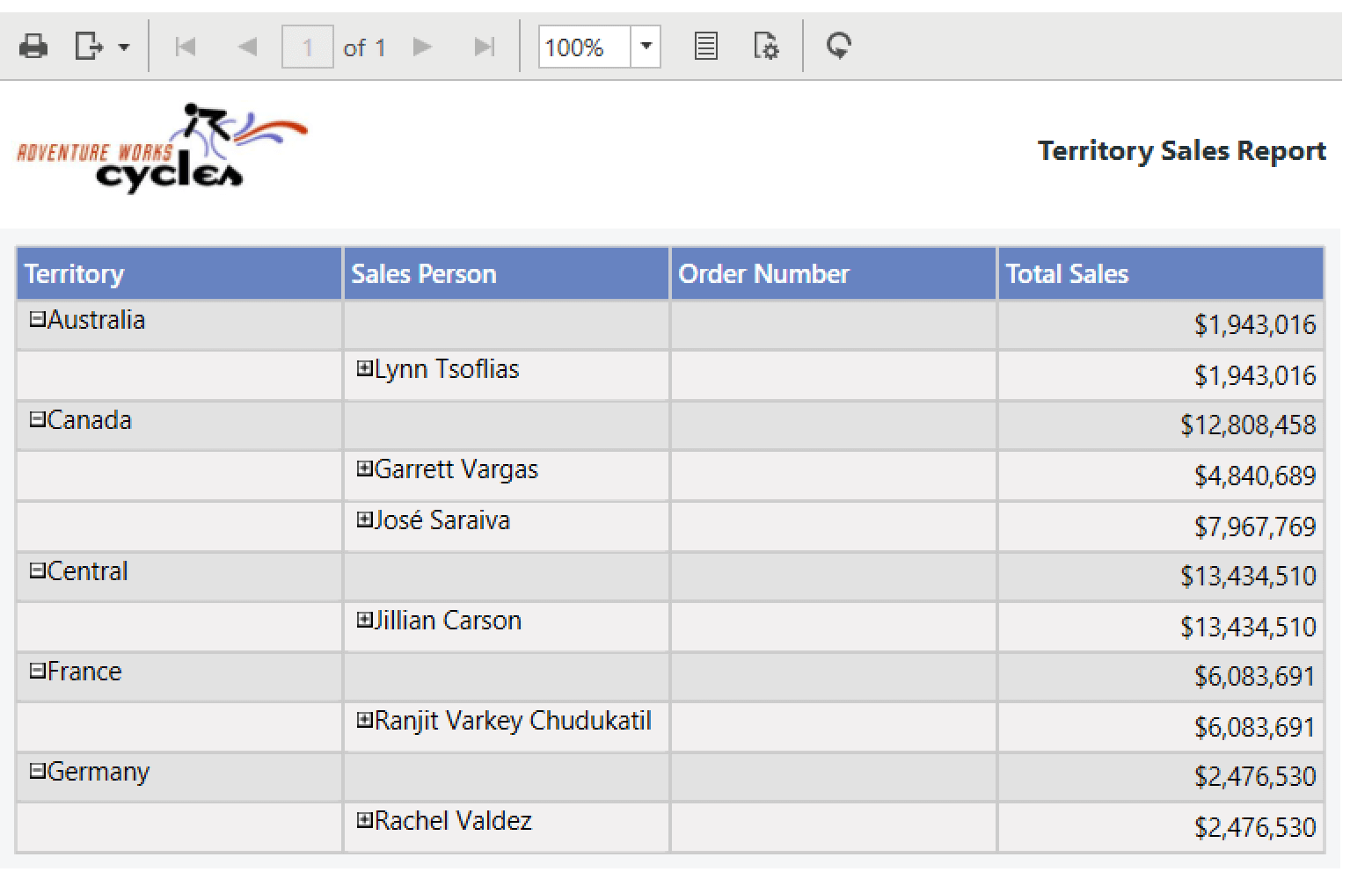The height and width of the screenshot is (879, 1372).
Task: Jump to the last page
Action: click(484, 46)
